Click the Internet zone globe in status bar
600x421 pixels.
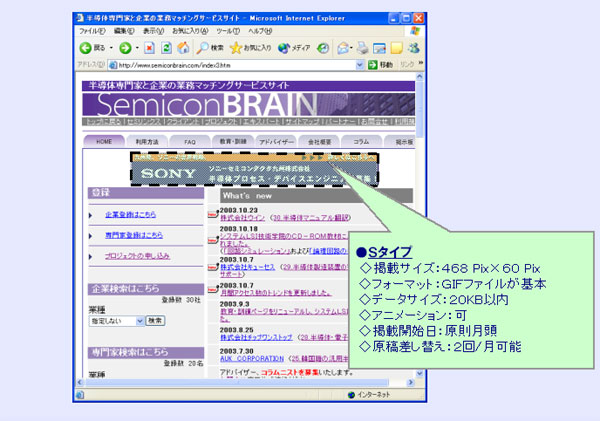(351, 395)
